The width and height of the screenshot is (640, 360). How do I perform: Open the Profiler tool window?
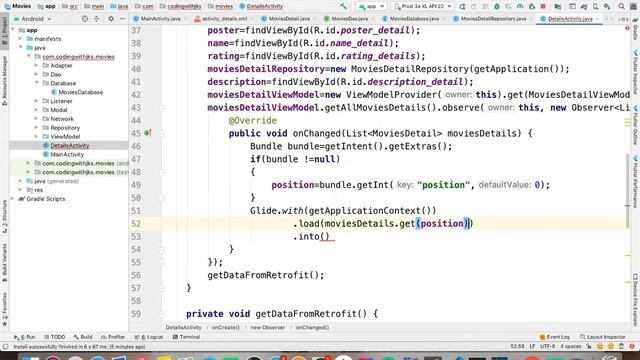tap(113, 337)
